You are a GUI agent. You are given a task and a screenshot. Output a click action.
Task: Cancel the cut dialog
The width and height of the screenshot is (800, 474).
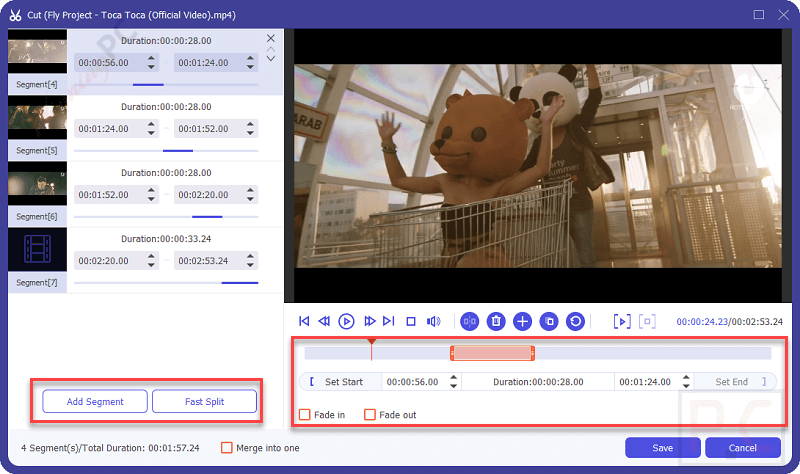[743, 448]
